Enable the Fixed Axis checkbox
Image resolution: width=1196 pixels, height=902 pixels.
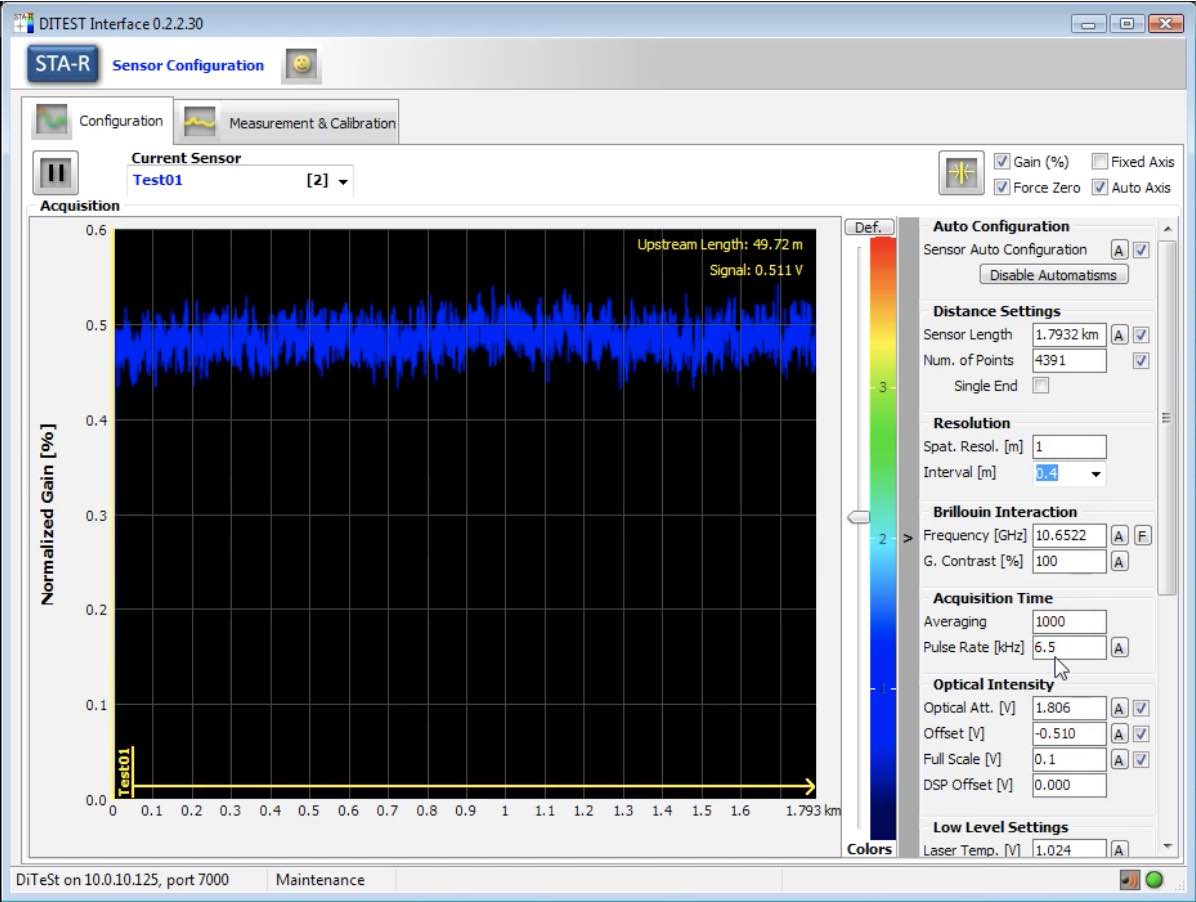tap(1099, 162)
